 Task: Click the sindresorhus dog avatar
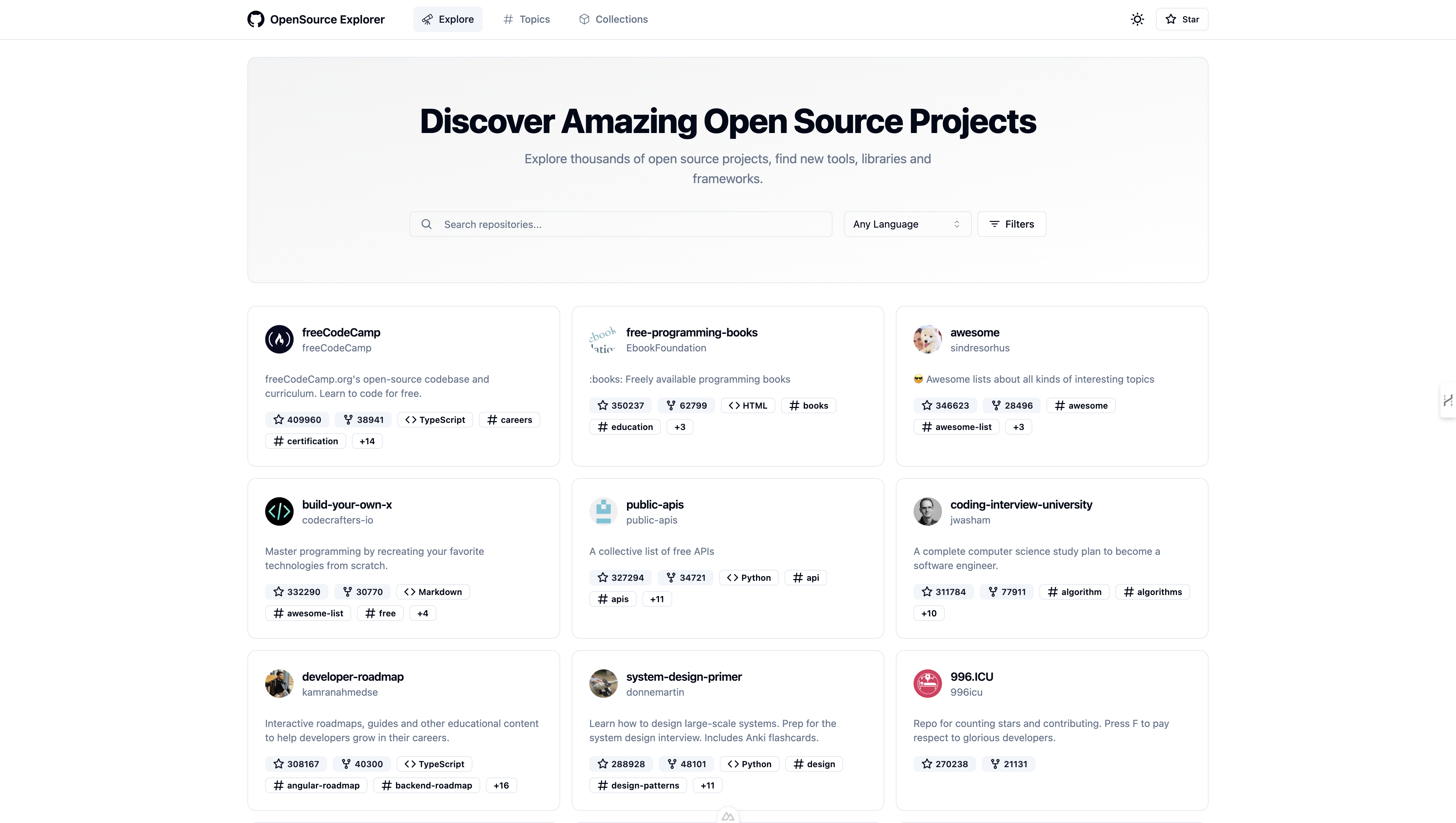pos(927,339)
